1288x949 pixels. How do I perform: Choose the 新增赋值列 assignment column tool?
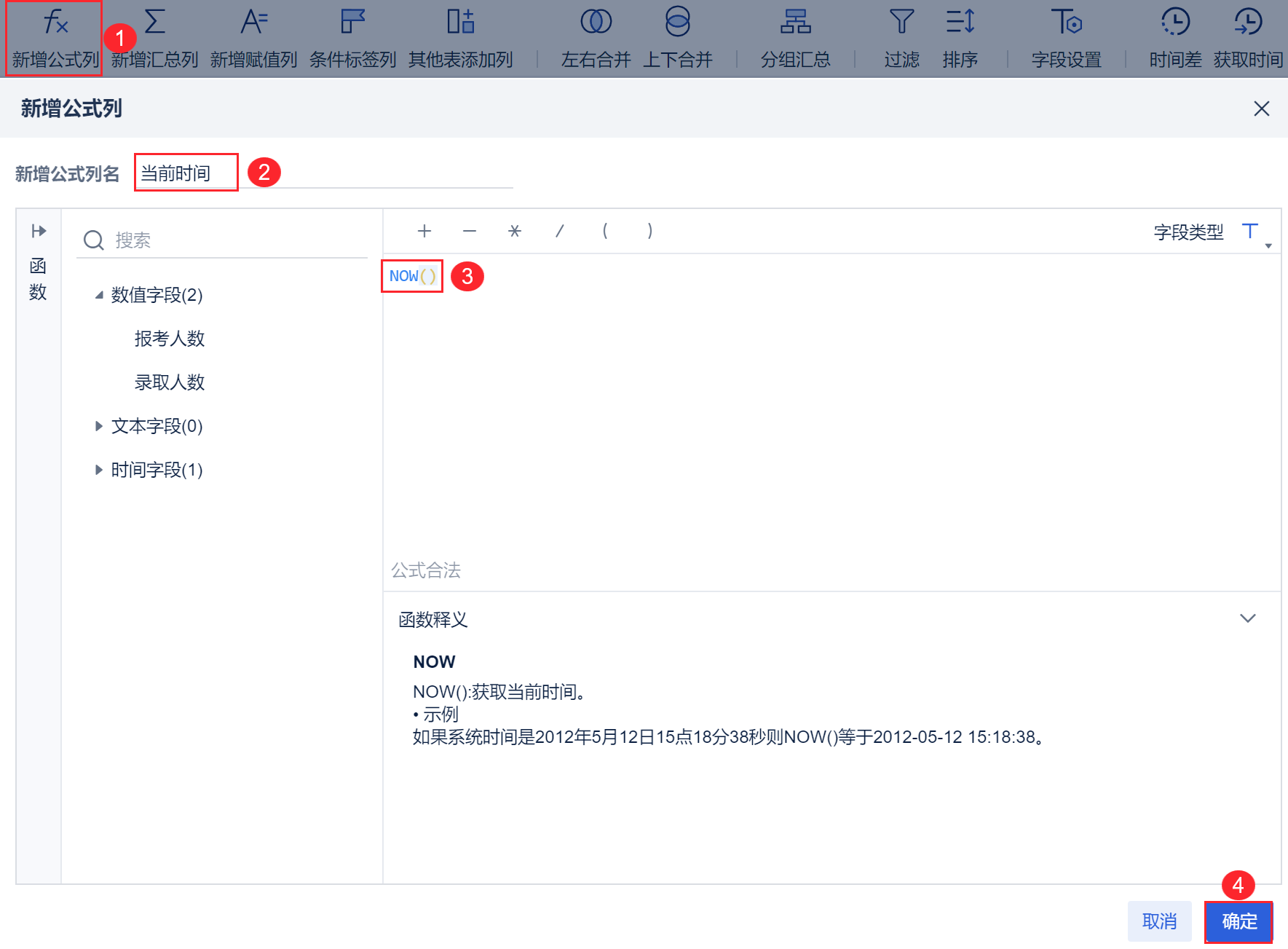253,39
